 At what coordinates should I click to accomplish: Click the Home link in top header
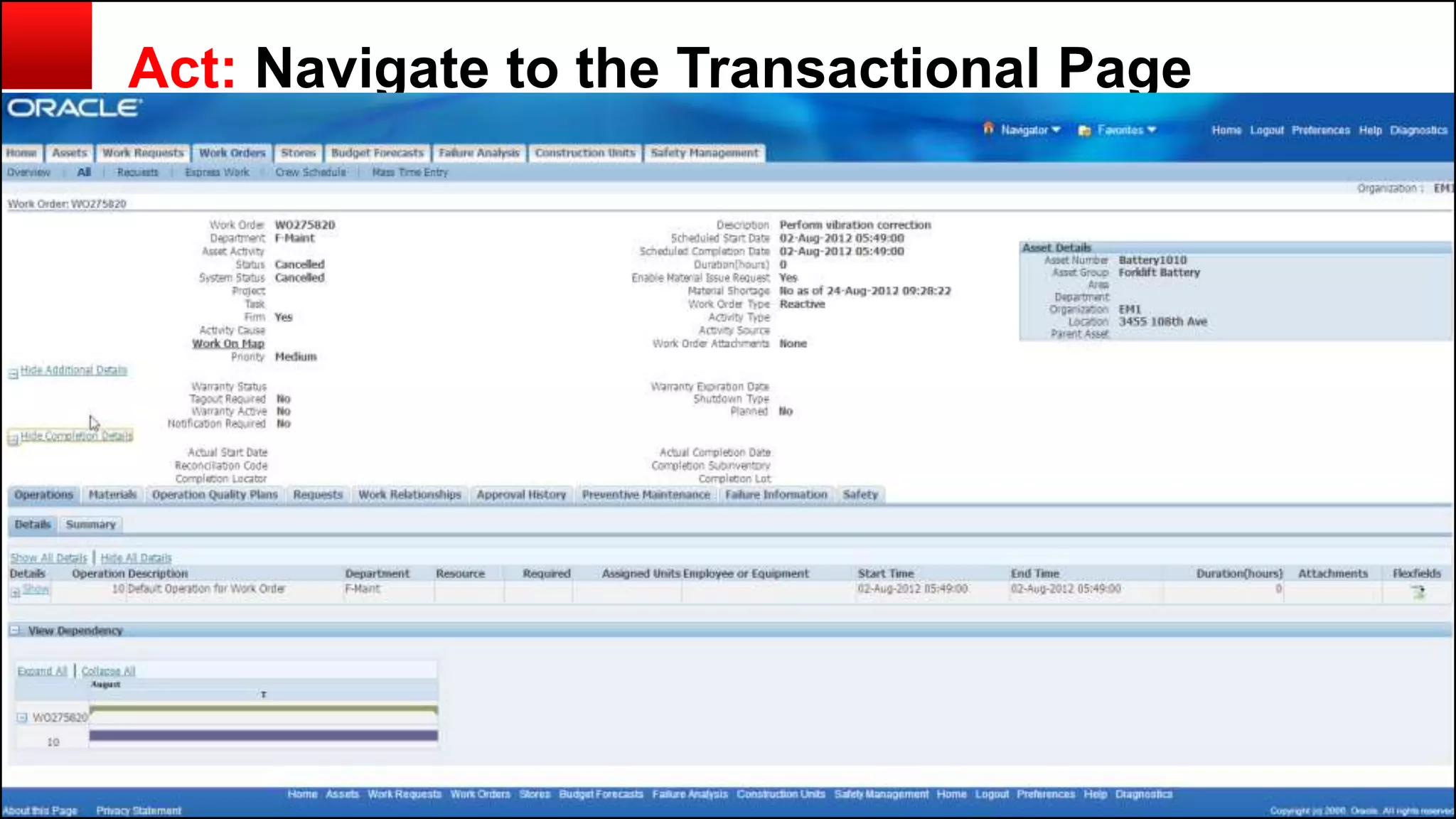1226,131
